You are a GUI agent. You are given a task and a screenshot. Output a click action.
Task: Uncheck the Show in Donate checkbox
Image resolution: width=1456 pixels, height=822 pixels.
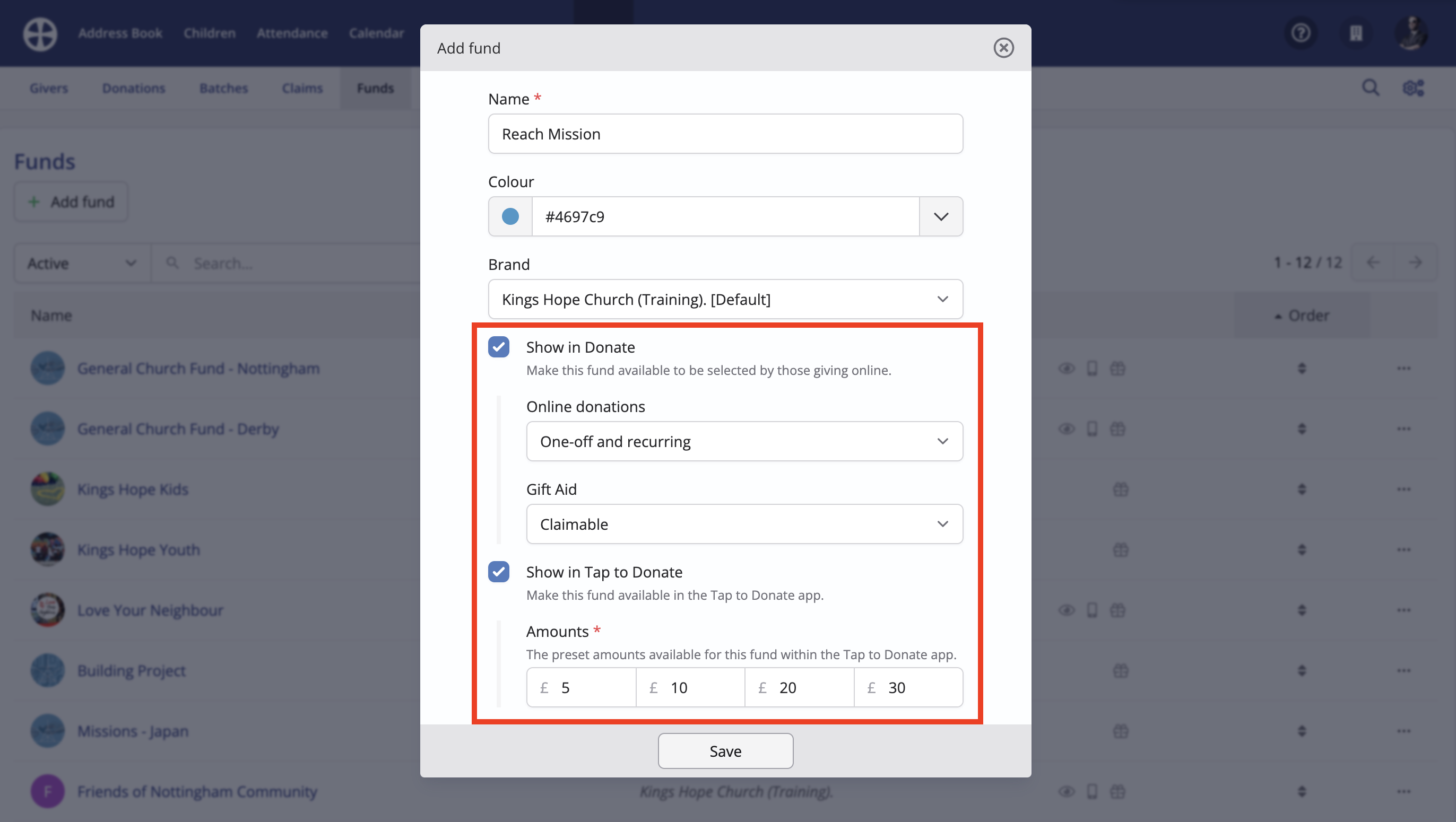[x=499, y=347]
